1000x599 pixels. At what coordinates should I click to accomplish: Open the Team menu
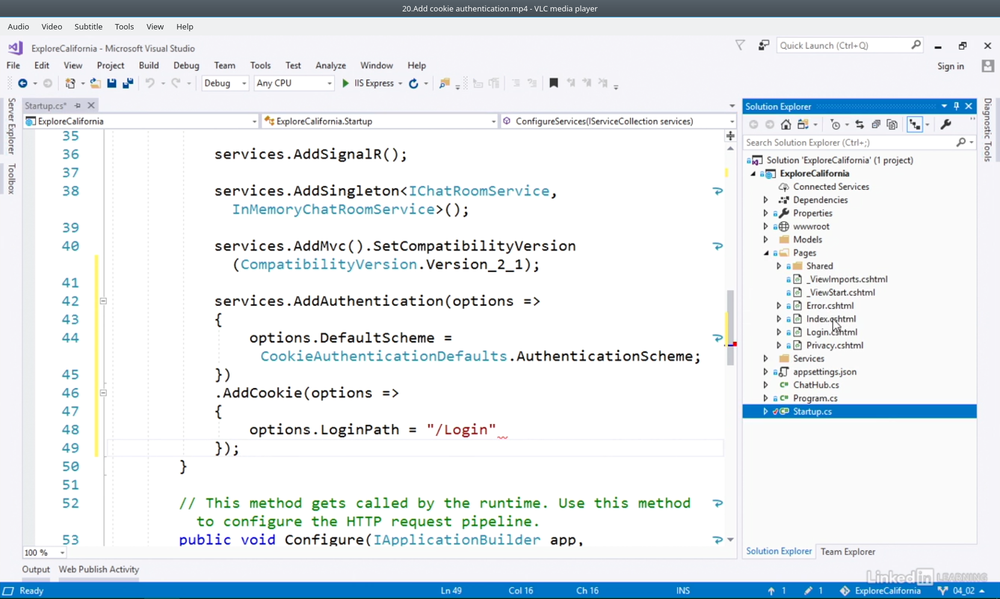pos(224,66)
